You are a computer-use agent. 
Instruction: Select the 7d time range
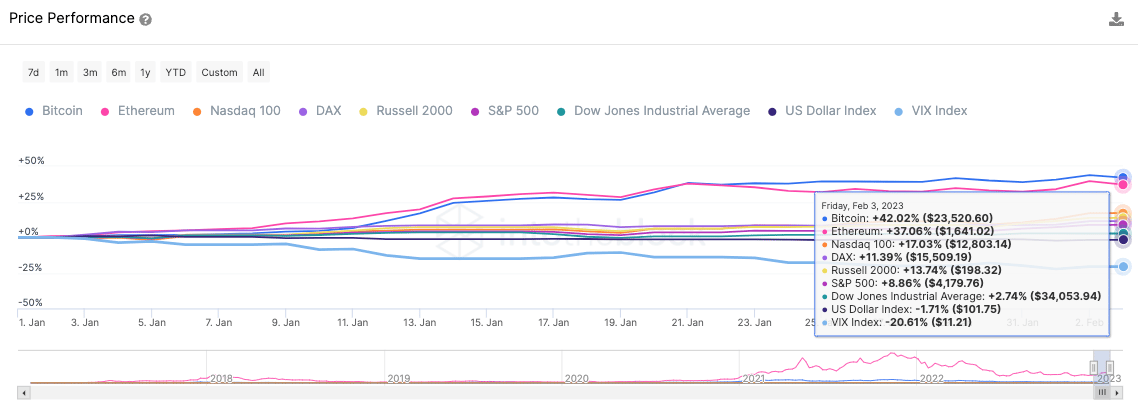pyautogui.click(x=34, y=72)
